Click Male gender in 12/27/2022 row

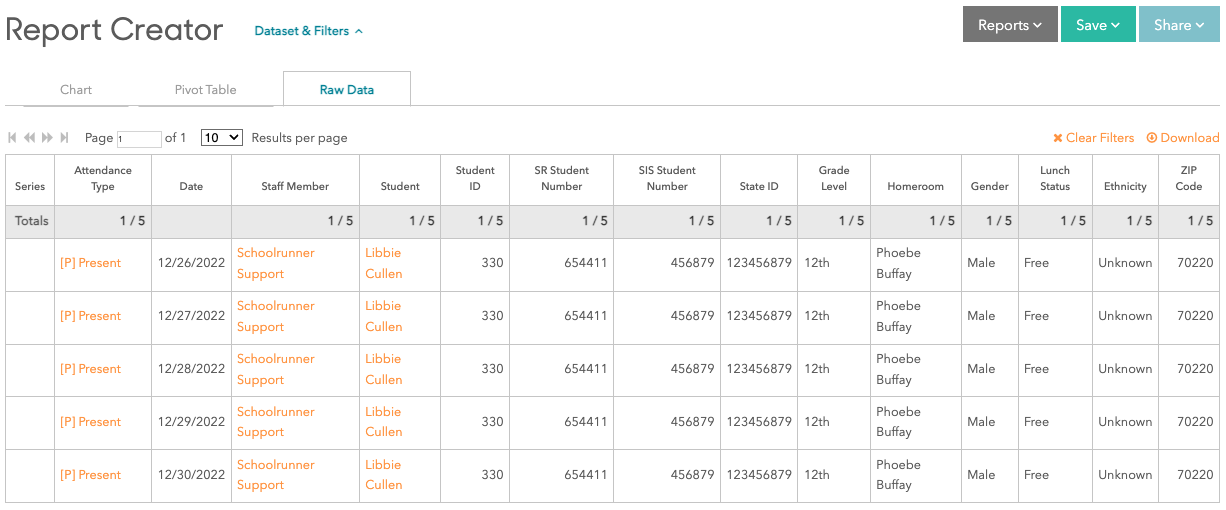(981, 316)
